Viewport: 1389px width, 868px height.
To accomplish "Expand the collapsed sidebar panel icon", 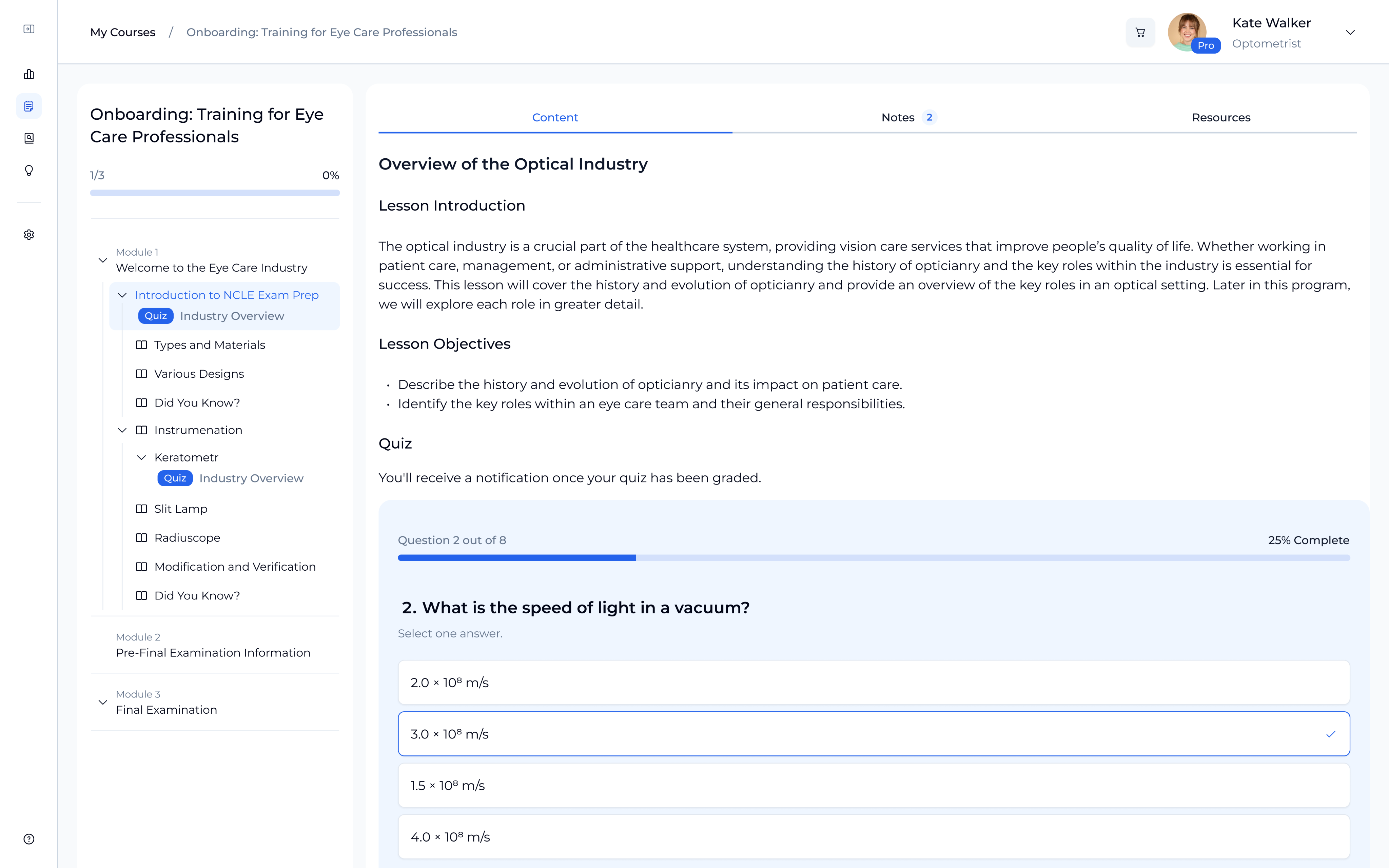I will click(29, 29).
